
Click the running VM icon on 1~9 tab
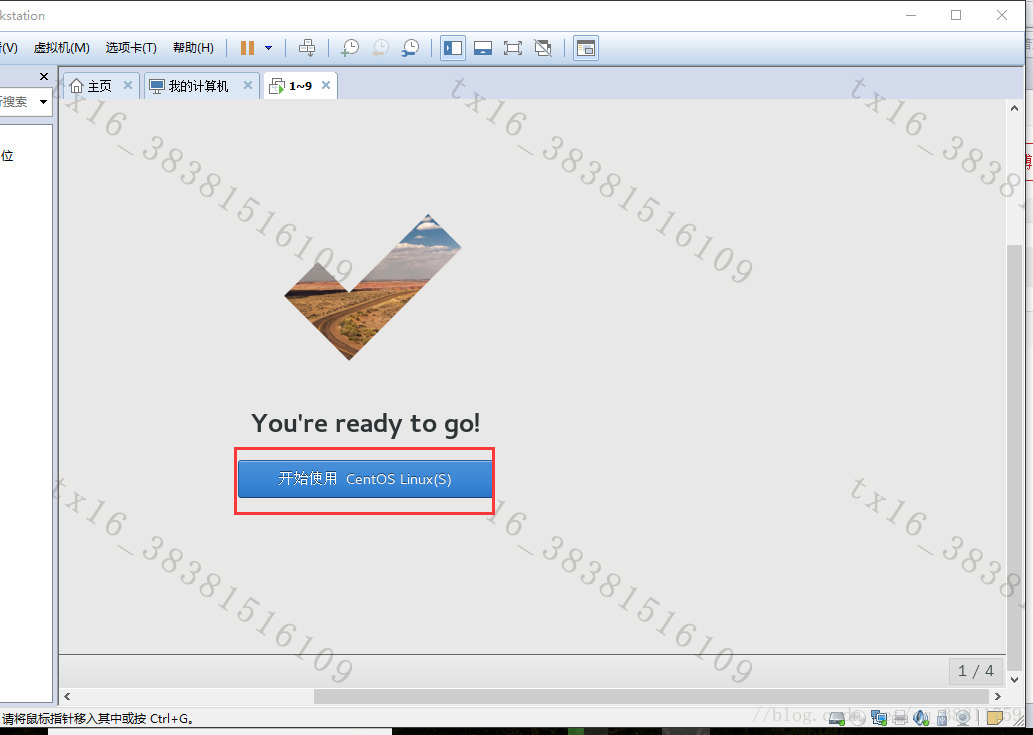click(277, 86)
